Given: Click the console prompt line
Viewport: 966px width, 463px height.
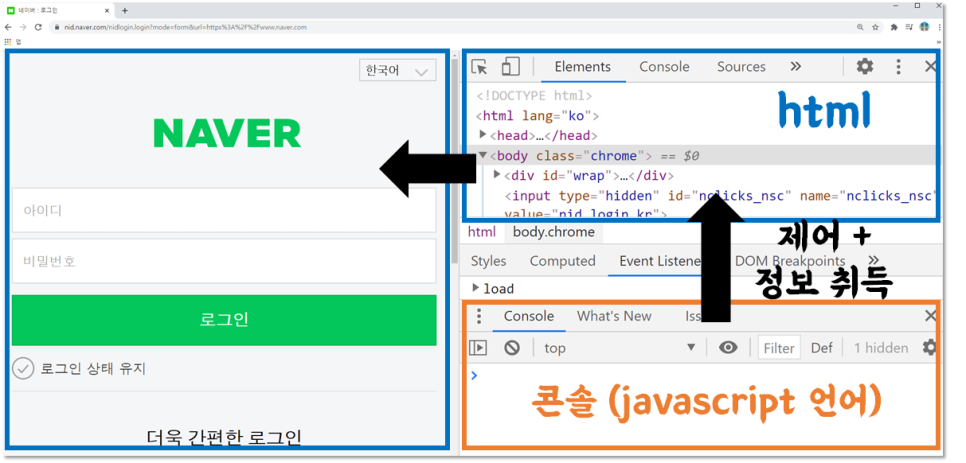Looking at the screenshot, I should (702, 376).
